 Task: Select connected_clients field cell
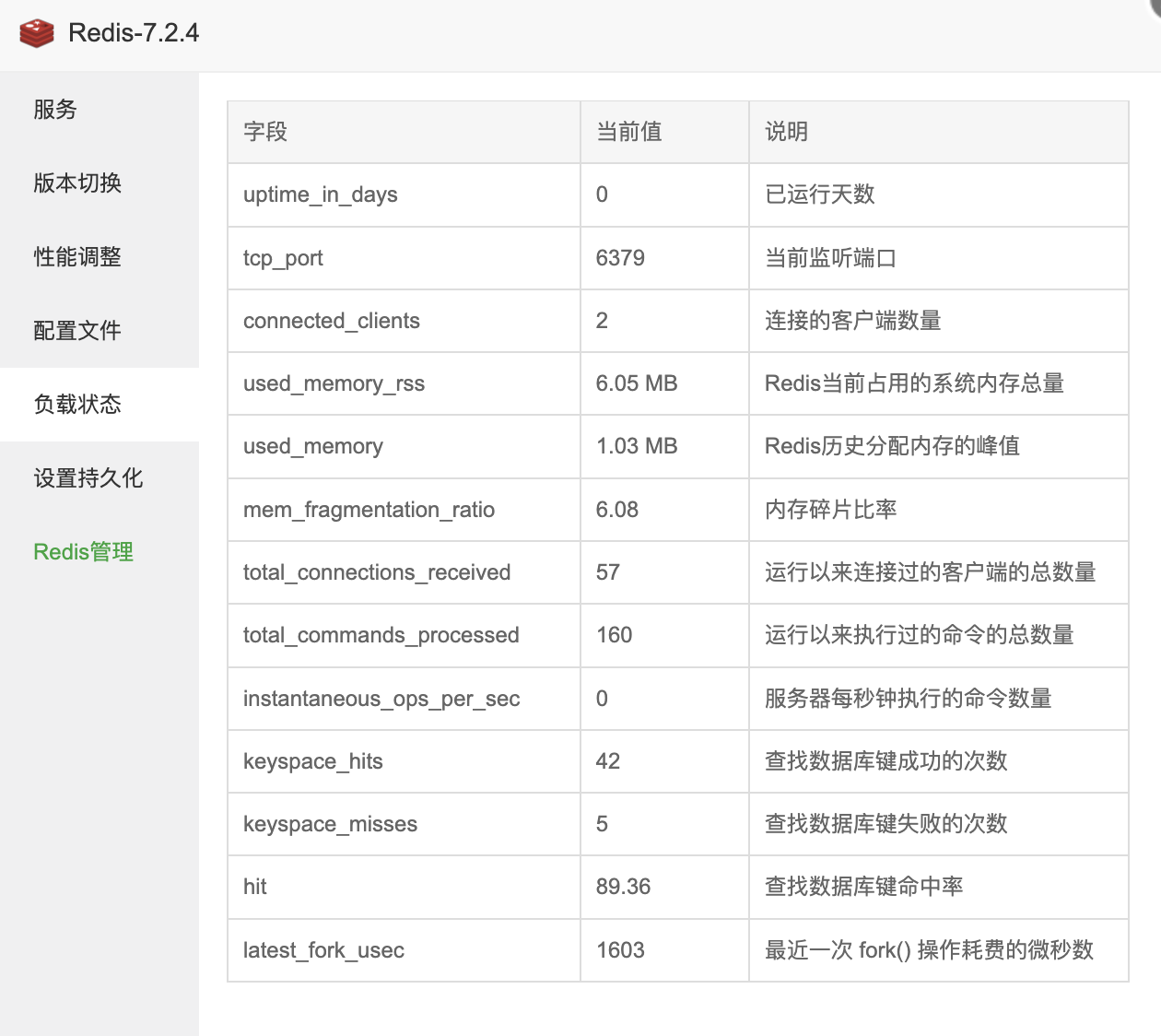coord(404,321)
